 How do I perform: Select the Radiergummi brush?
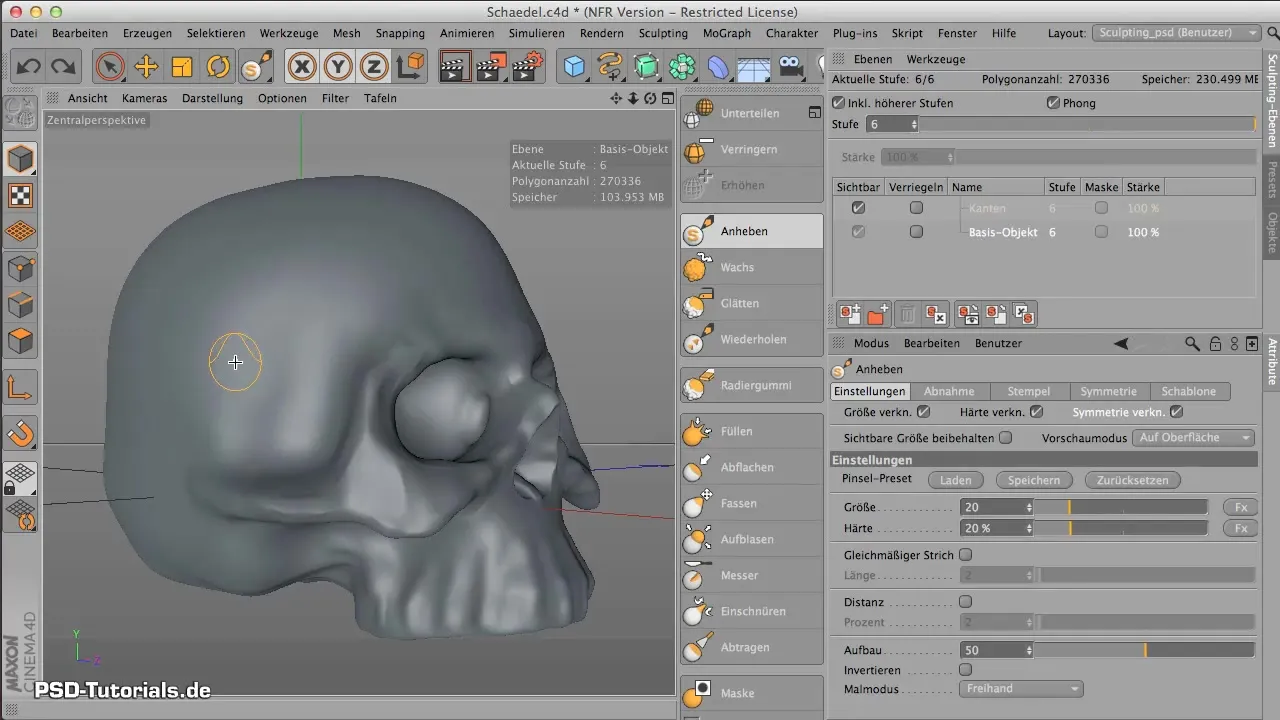752,385
